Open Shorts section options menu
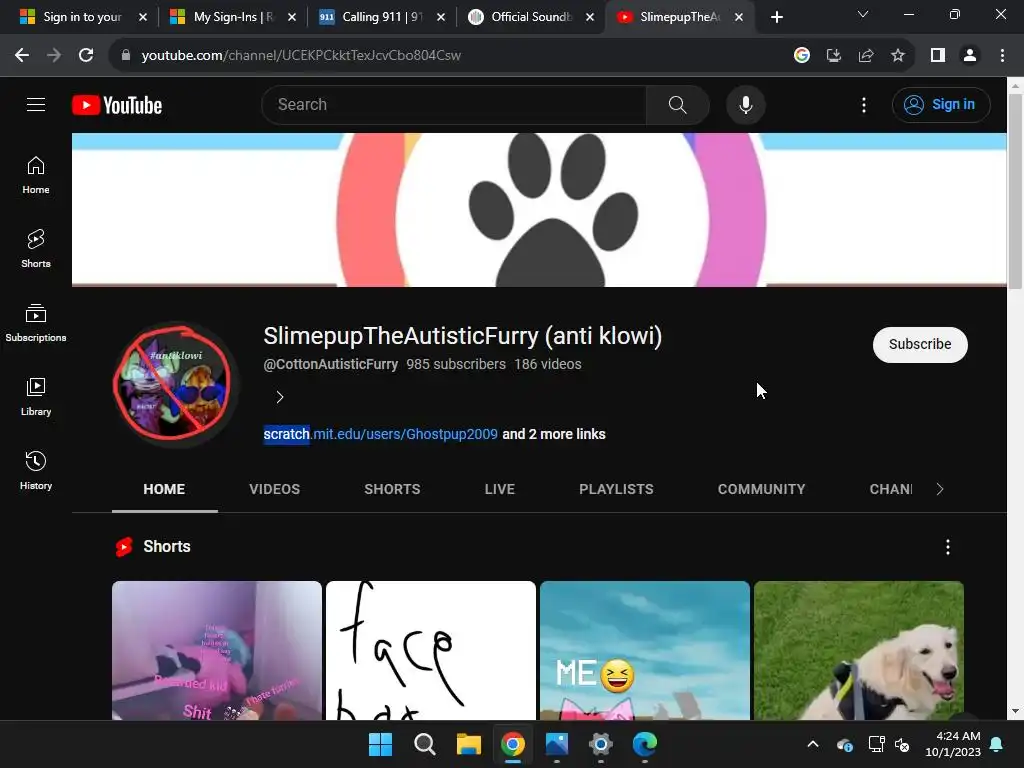This screenshot has width=1024, height=768. pyautogui.click(x=948, y=547)
